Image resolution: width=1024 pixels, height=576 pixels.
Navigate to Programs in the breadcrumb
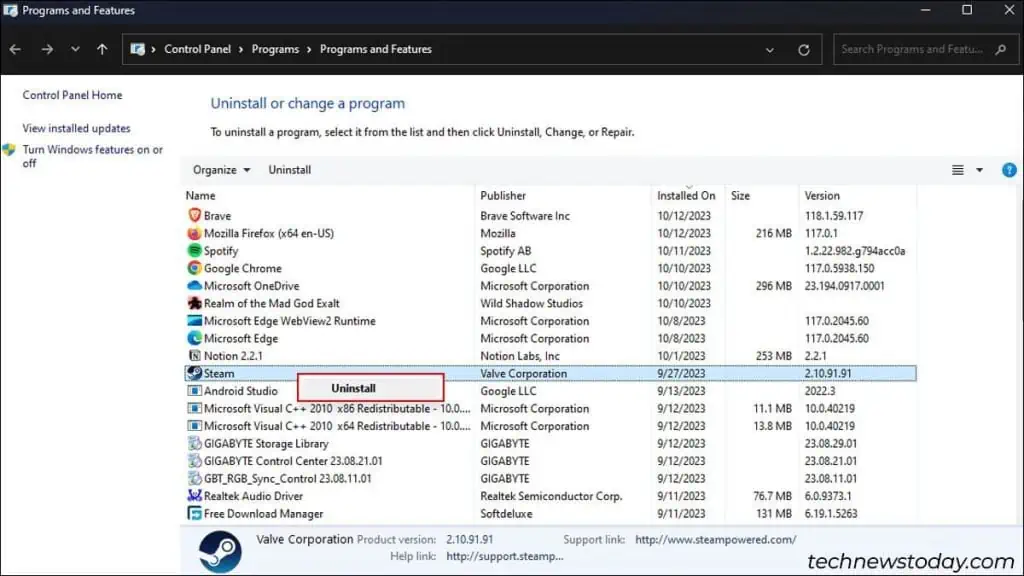point(275,48)
